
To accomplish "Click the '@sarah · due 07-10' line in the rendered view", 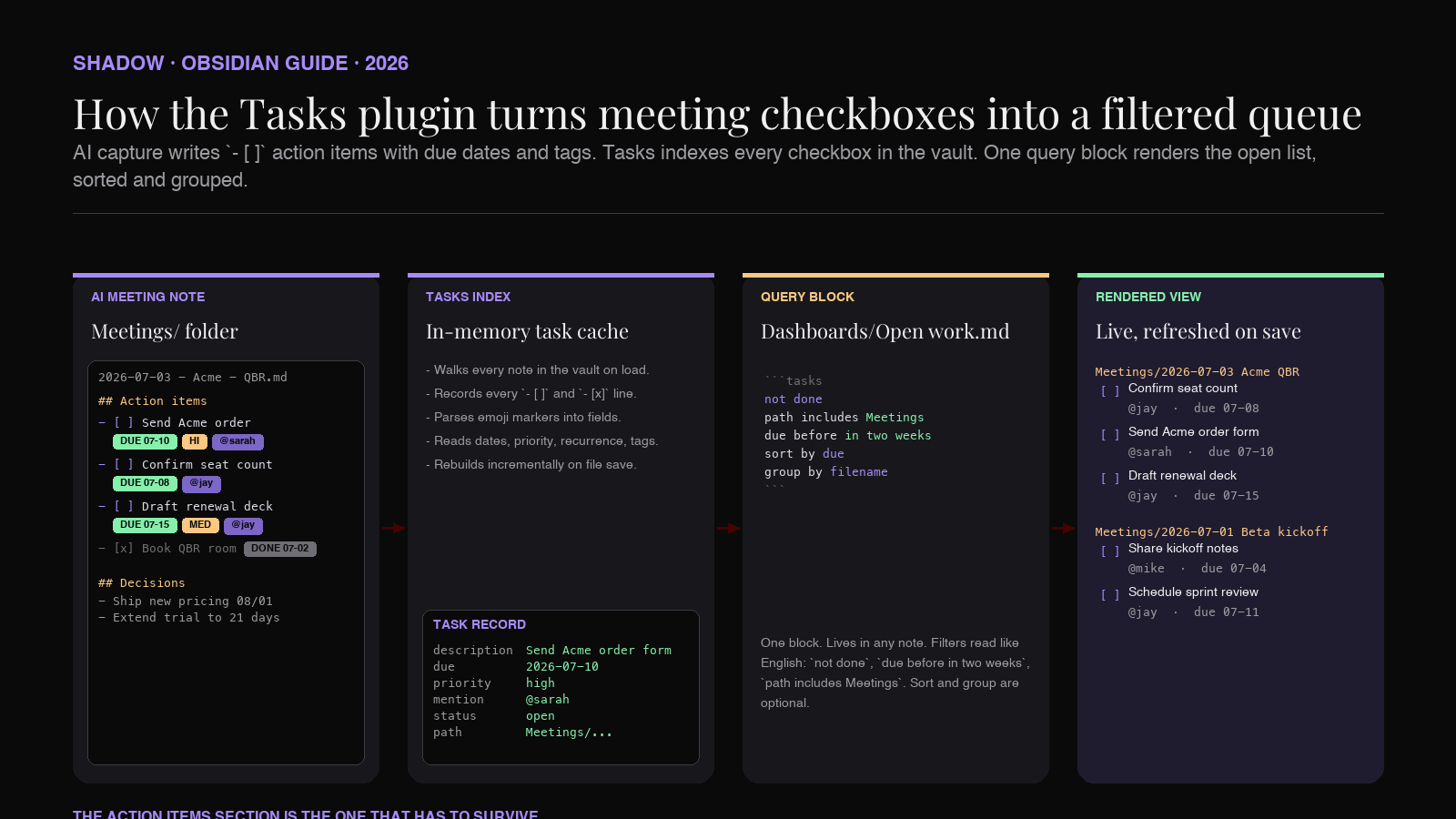I will 1201,451.
